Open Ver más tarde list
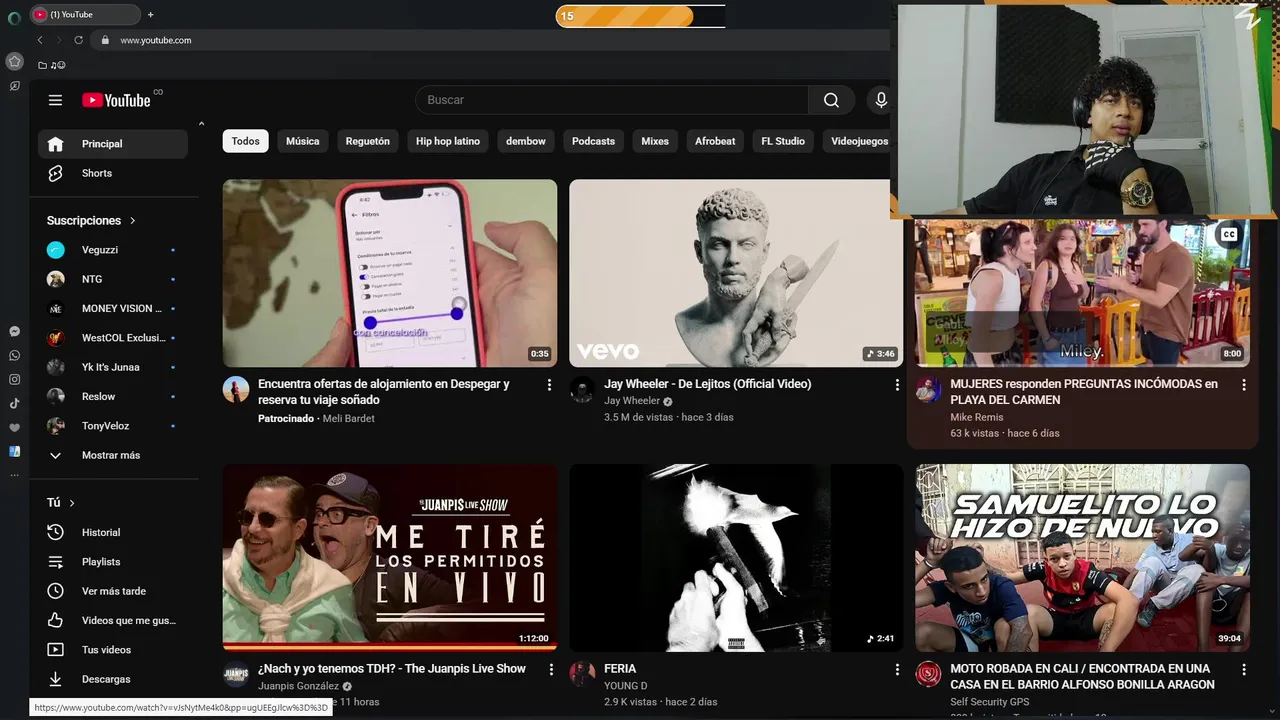This screenshot has width=1280, height=720. pos(113,591)
